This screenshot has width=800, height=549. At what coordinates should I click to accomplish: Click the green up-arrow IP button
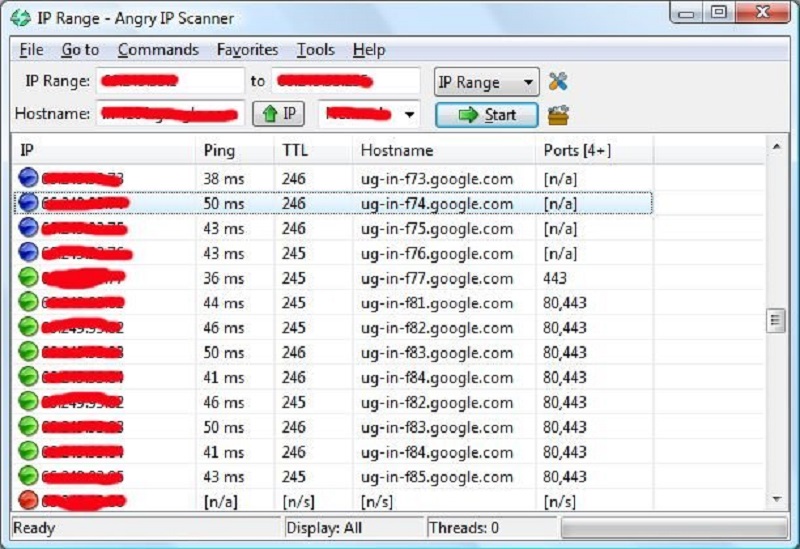point(279,114)
